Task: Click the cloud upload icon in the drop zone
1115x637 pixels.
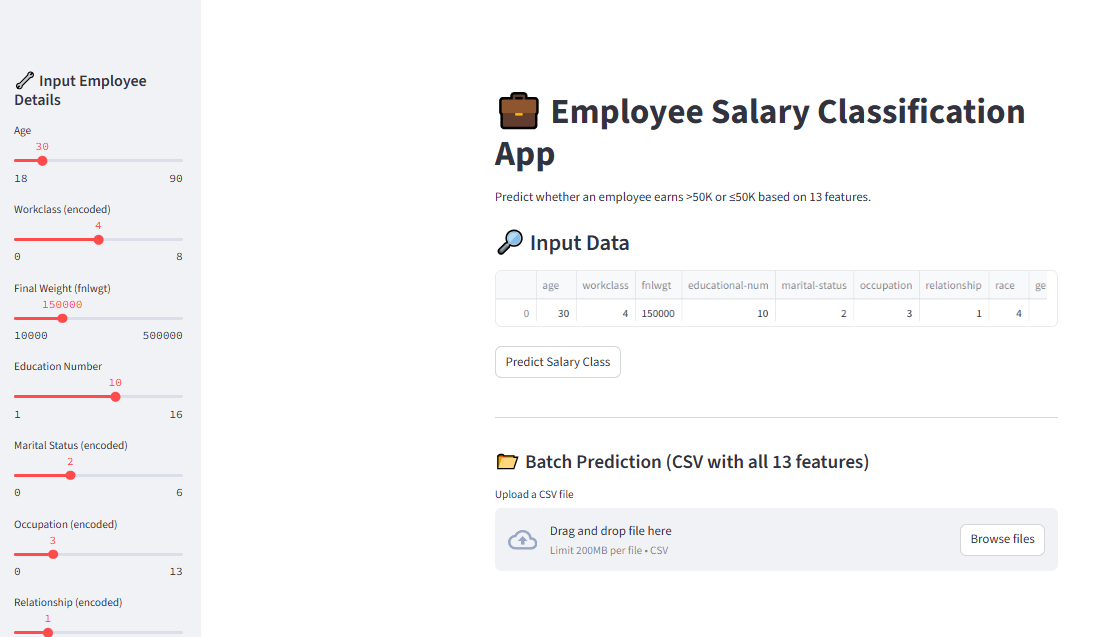Action: [522, 539]
